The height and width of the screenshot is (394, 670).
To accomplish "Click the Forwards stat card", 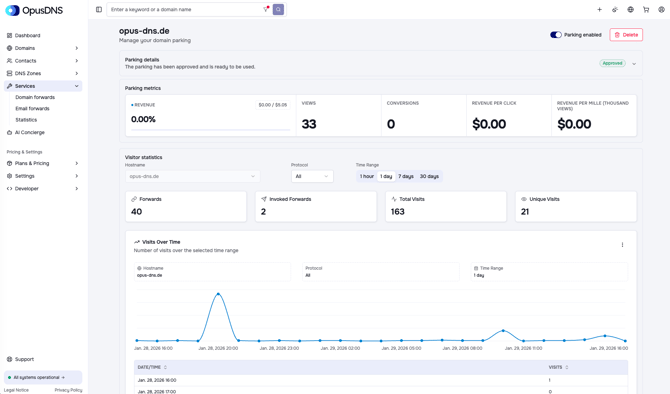I will coord(186,206).
